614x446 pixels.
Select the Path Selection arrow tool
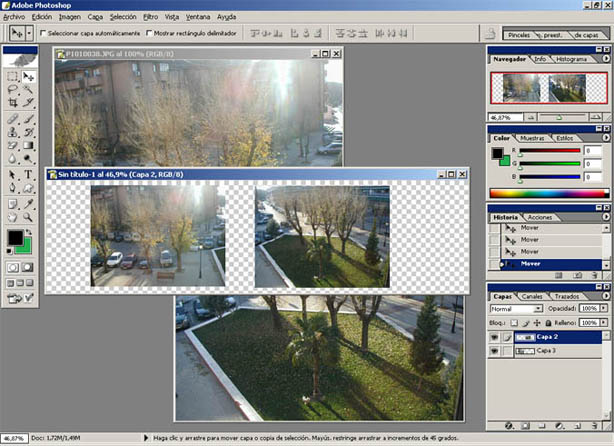click(x=13, y=175)
